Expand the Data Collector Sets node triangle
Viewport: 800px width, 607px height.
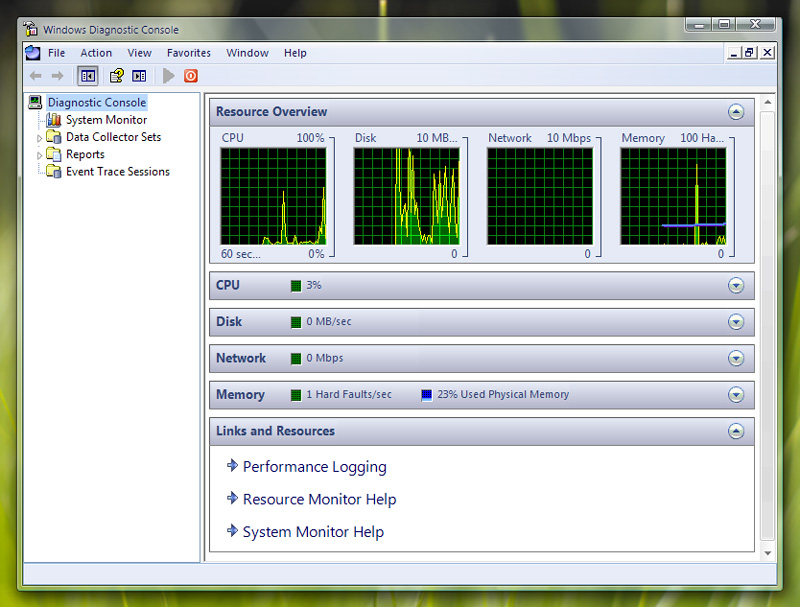[x=39, y=138]
